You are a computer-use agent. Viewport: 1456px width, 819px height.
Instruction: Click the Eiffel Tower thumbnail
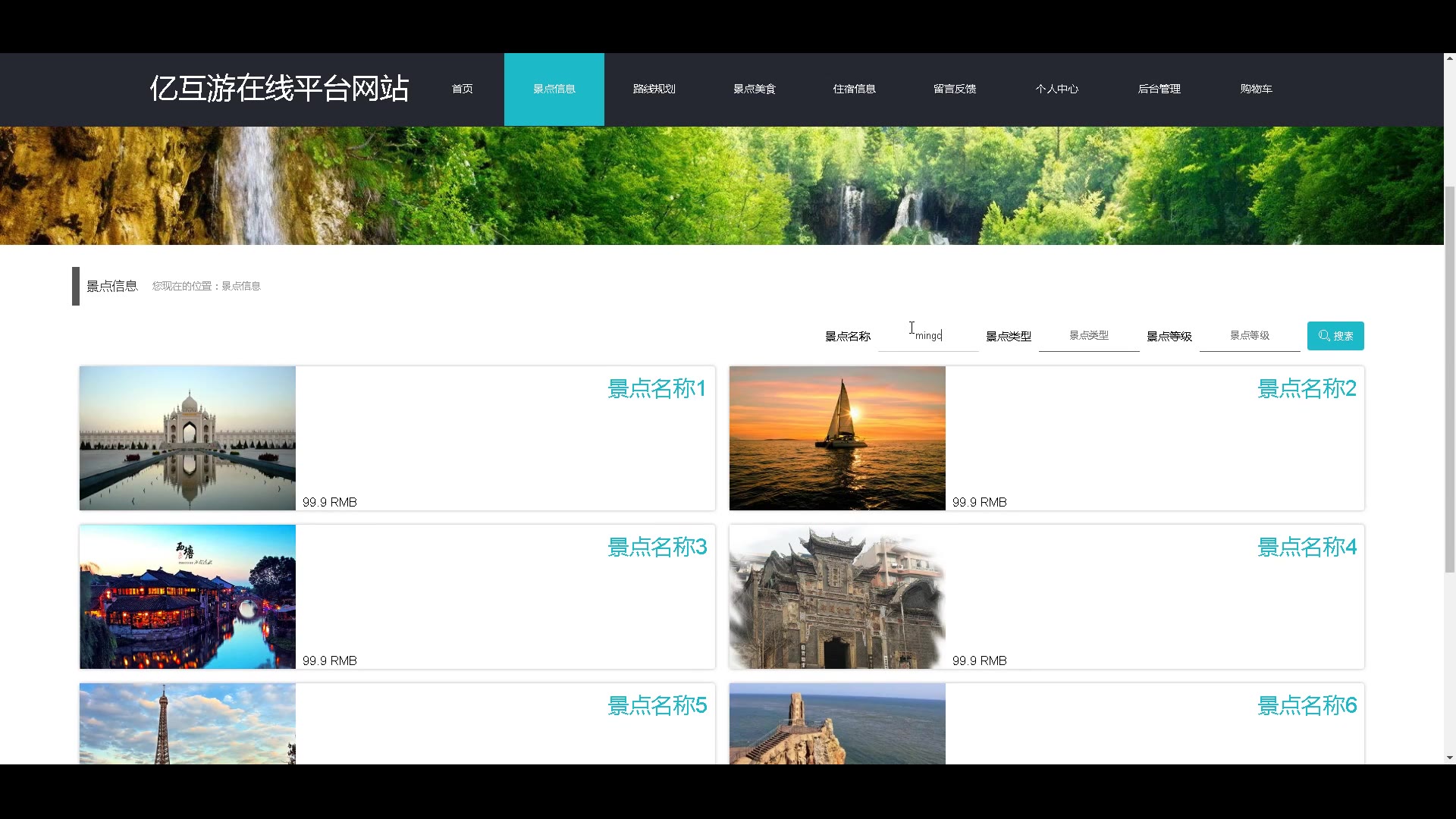[187, 723]
